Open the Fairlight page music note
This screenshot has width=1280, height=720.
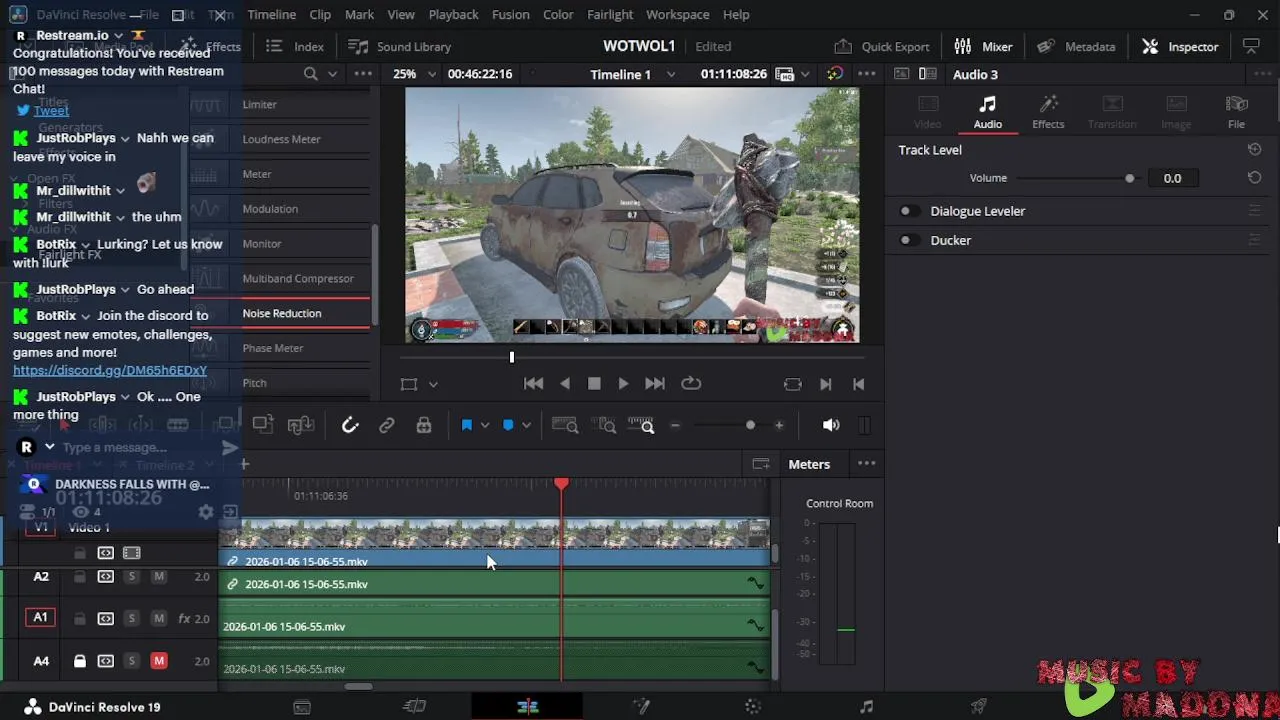(x=866, y=707)
